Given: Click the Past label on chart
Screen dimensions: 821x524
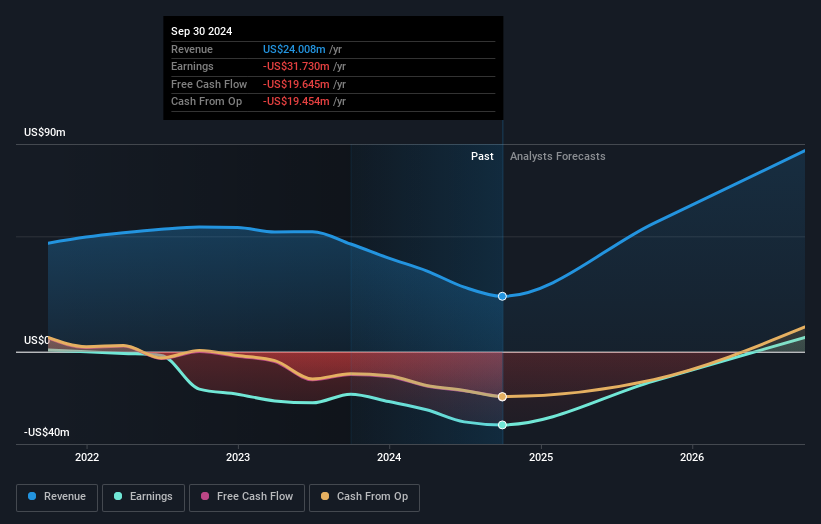Looking at the screenshot, I should coord(482,157).
